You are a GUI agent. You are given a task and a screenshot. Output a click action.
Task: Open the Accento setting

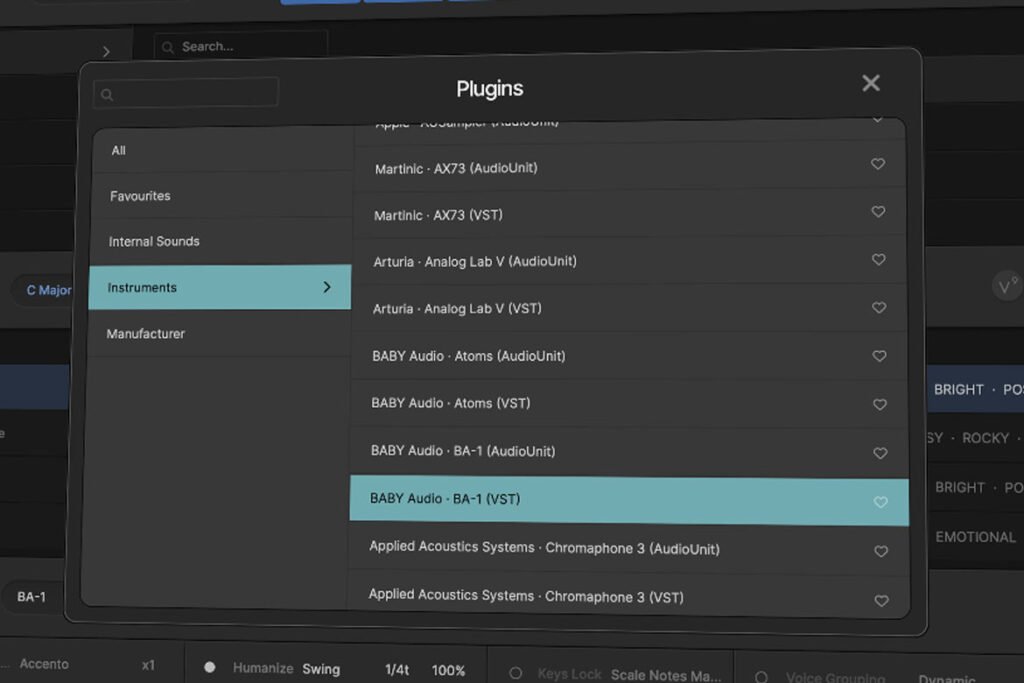pos(44,664)
